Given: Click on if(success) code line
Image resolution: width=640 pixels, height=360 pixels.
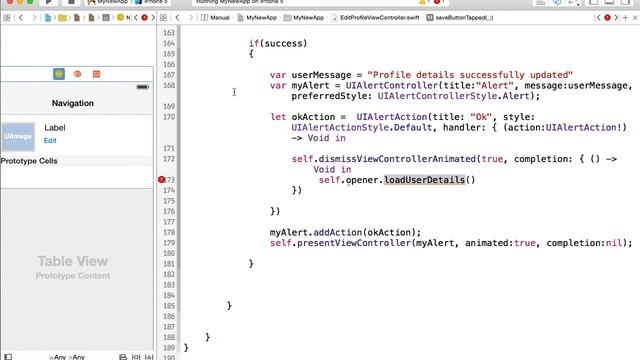Looking at the screenshot, I should pos(278,43).
